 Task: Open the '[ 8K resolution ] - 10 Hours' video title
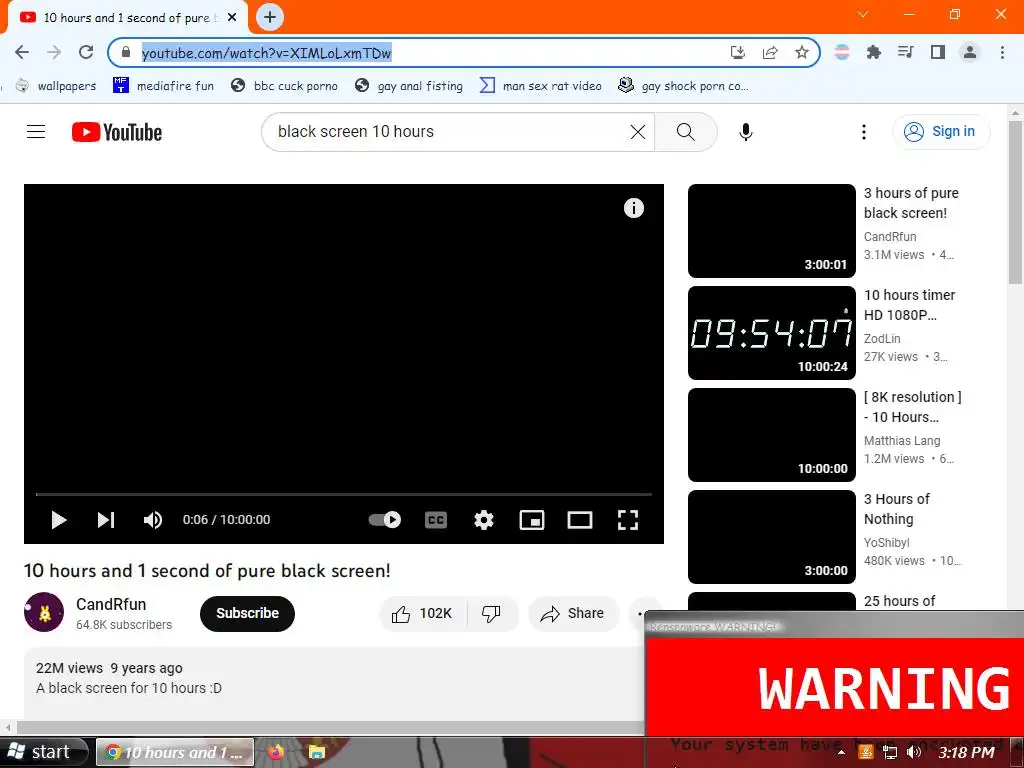point(912,407)
